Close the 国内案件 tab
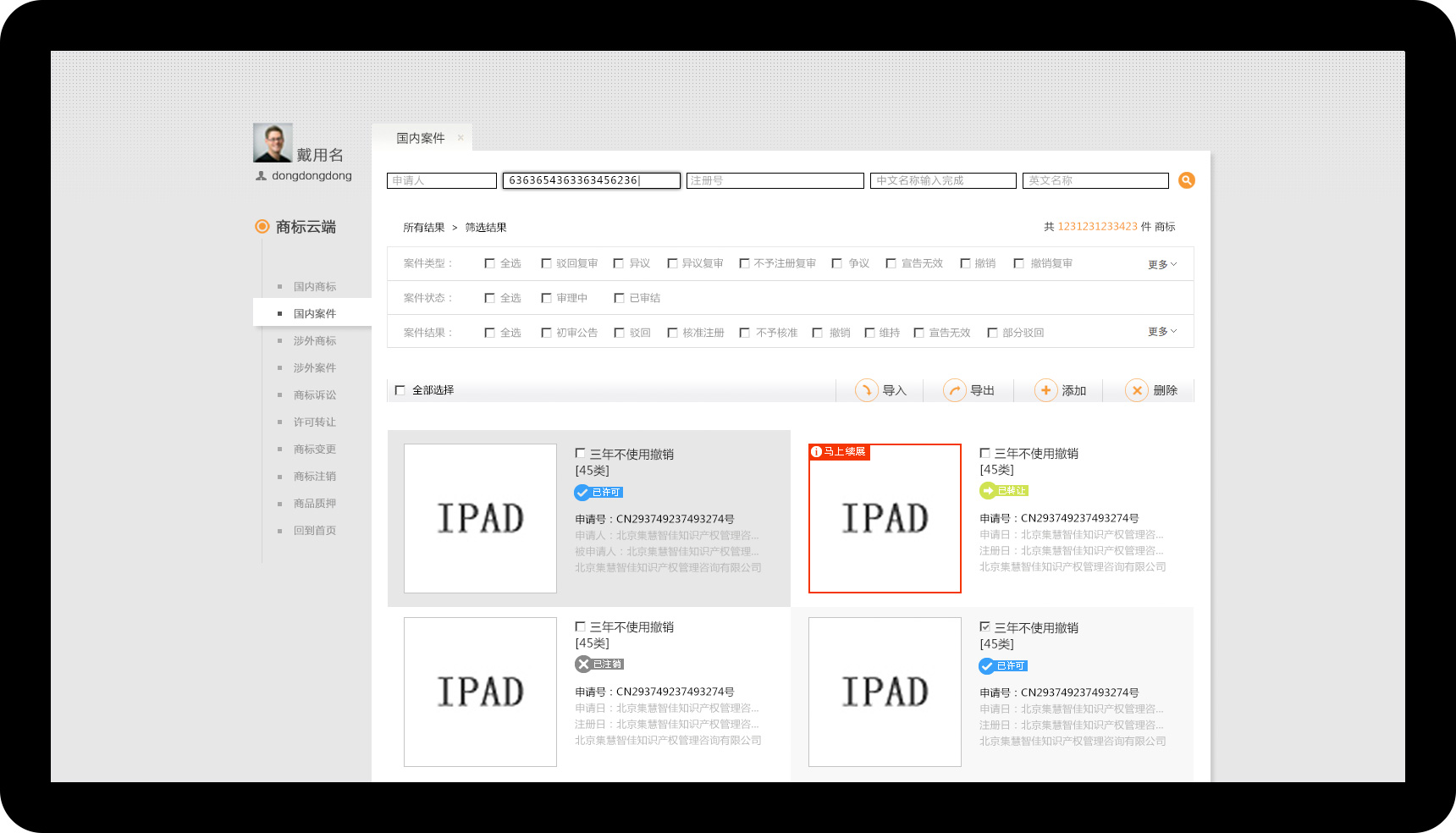The height and width of the screenshot is (833, 1456). (461, 137)
